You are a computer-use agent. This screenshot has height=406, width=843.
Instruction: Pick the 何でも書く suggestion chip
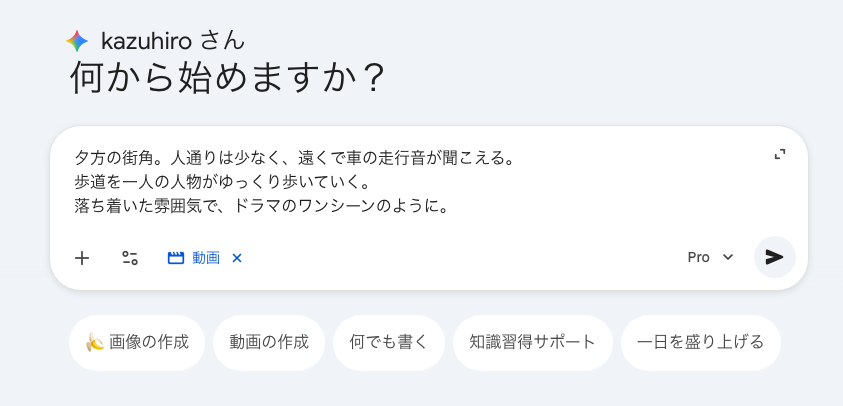(x=389, y=342)
